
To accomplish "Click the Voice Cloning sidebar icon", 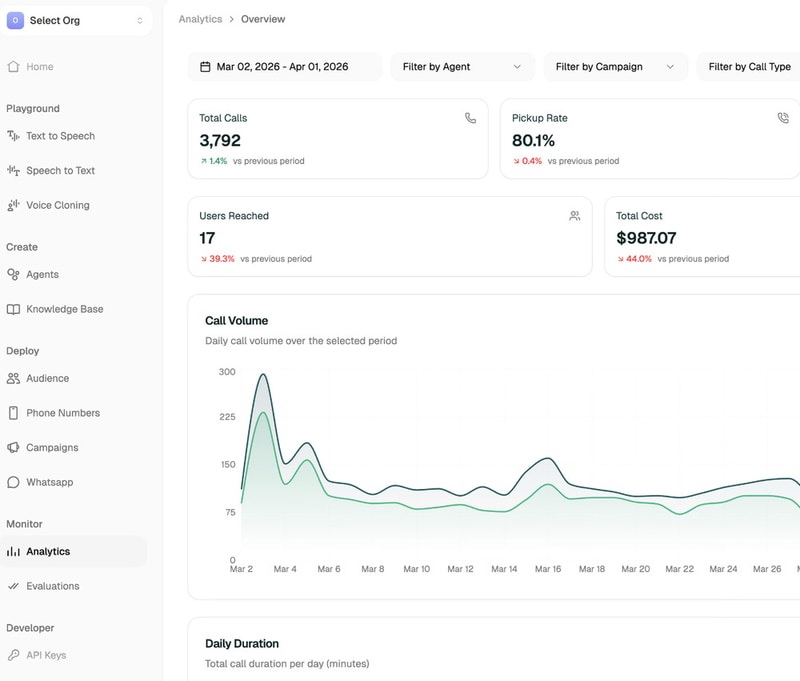I will 13,205.
